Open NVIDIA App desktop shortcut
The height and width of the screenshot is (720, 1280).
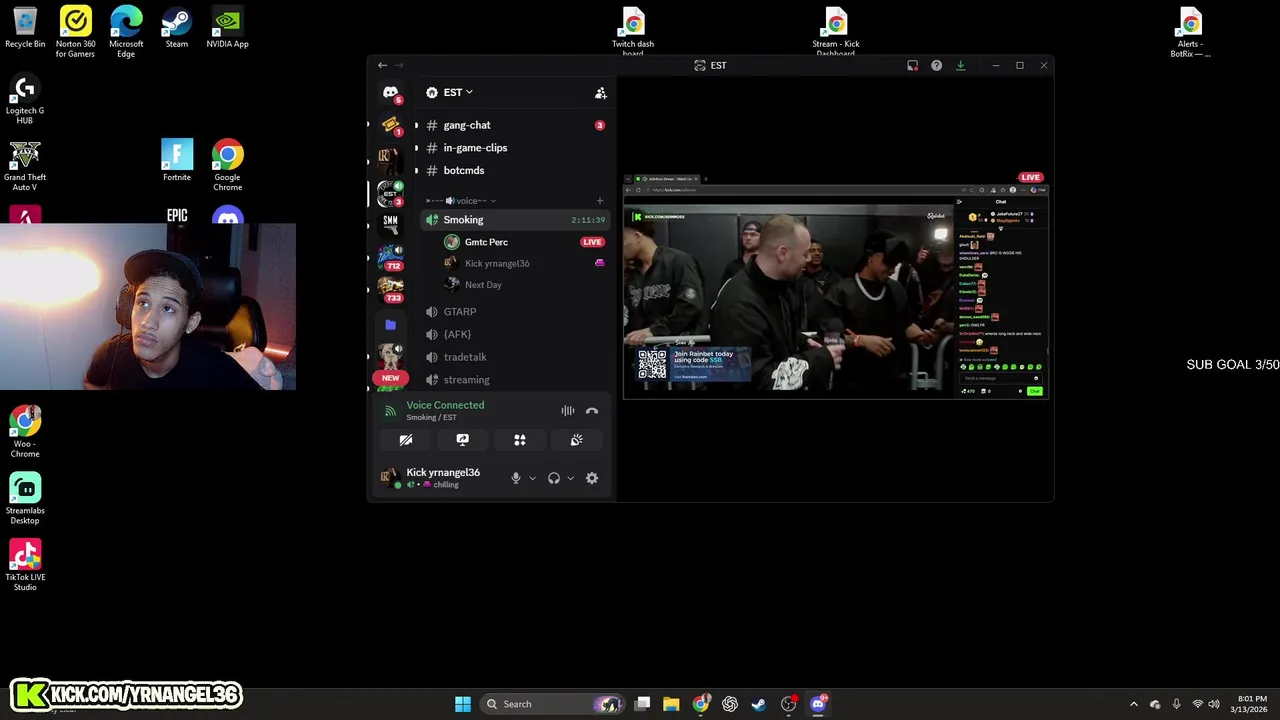click(227, 28)
